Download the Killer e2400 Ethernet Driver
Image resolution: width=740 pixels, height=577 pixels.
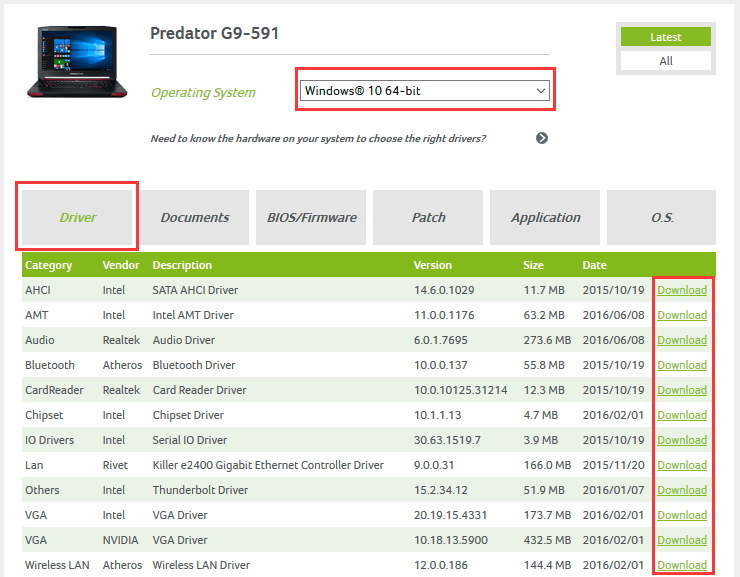pyautogui.click(x=682, y=465)
